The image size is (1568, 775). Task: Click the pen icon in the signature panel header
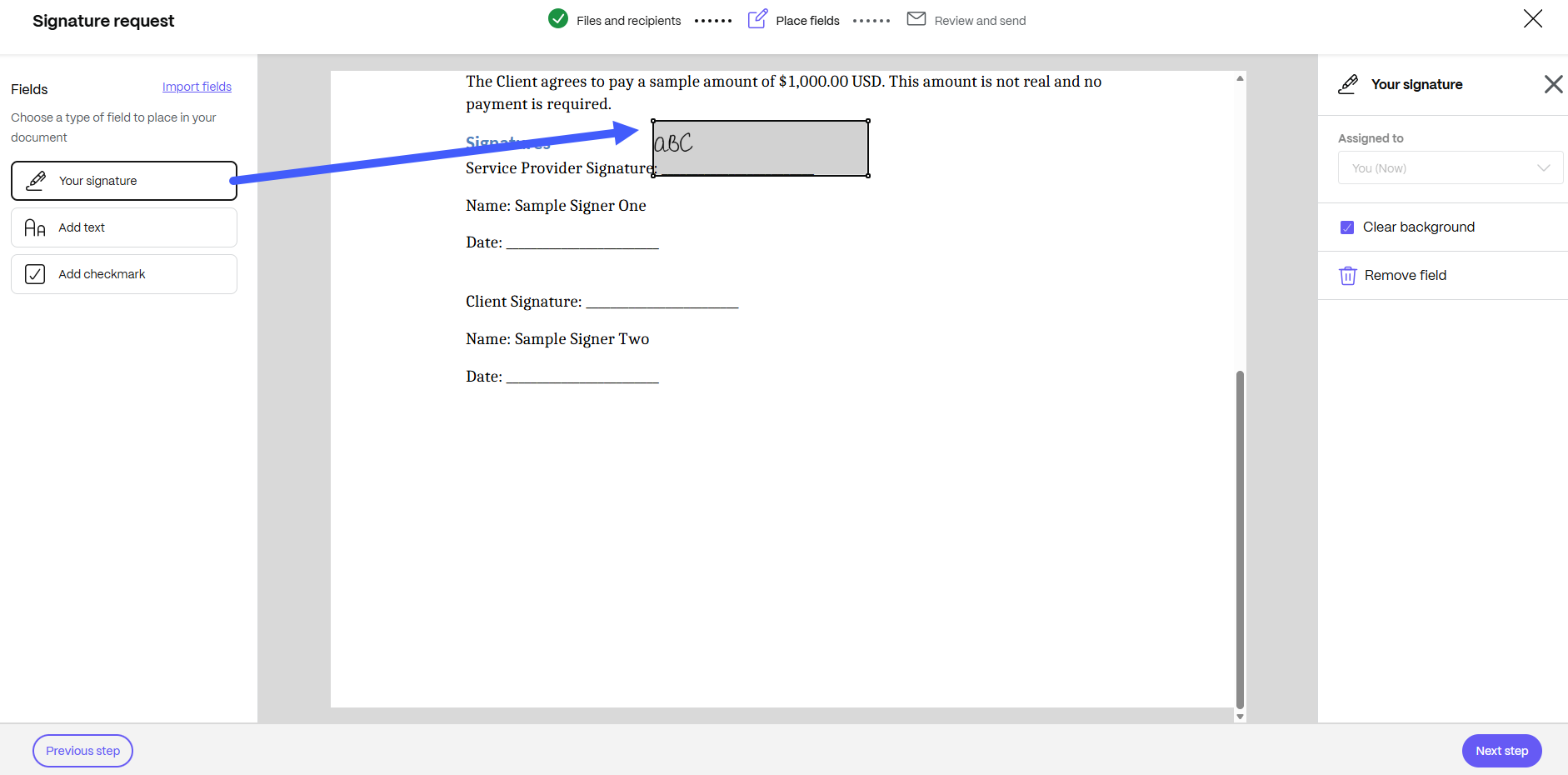[x=1348, y=83]
